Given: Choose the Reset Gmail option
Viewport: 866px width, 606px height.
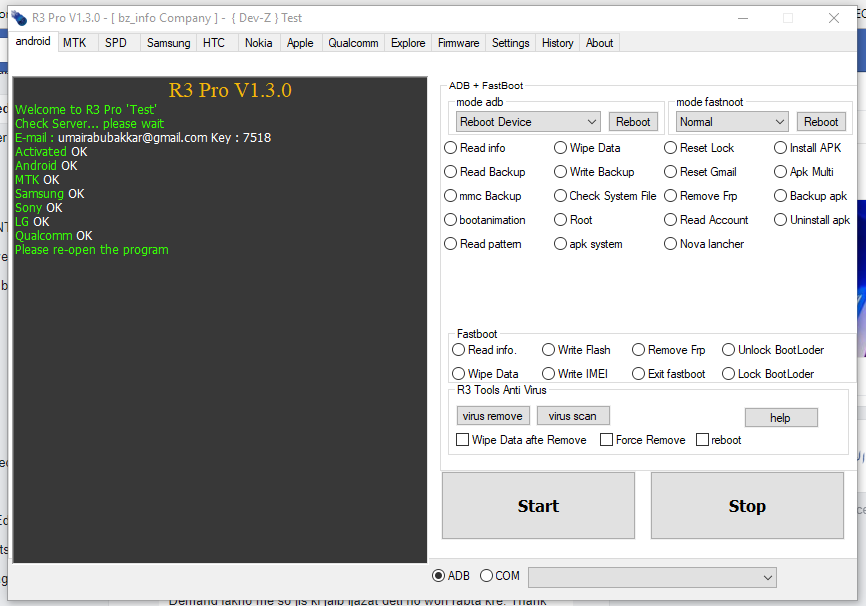Looking at the screenshot, I should tap(700, 172).
